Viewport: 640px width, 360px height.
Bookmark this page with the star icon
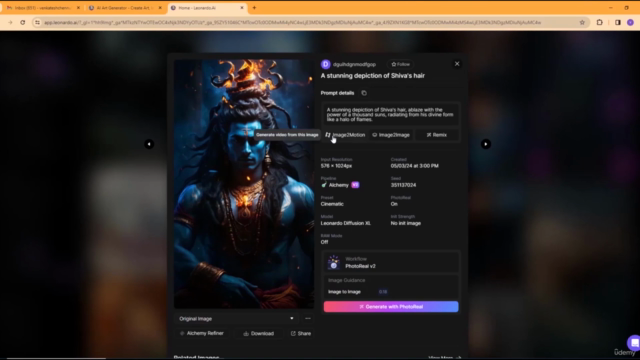582,22
